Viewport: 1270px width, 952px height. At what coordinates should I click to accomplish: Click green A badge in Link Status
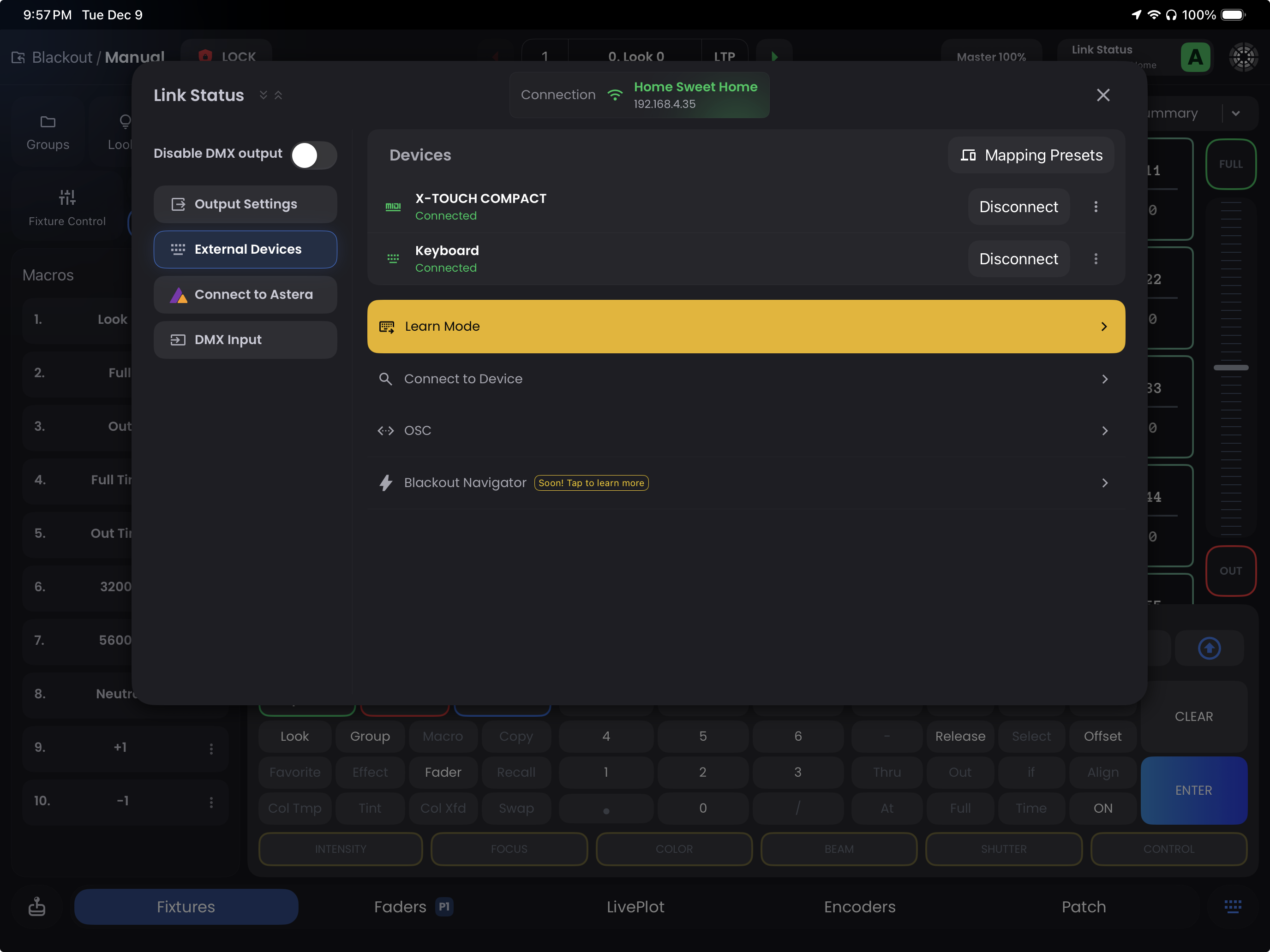click(x=1195, y=57)
